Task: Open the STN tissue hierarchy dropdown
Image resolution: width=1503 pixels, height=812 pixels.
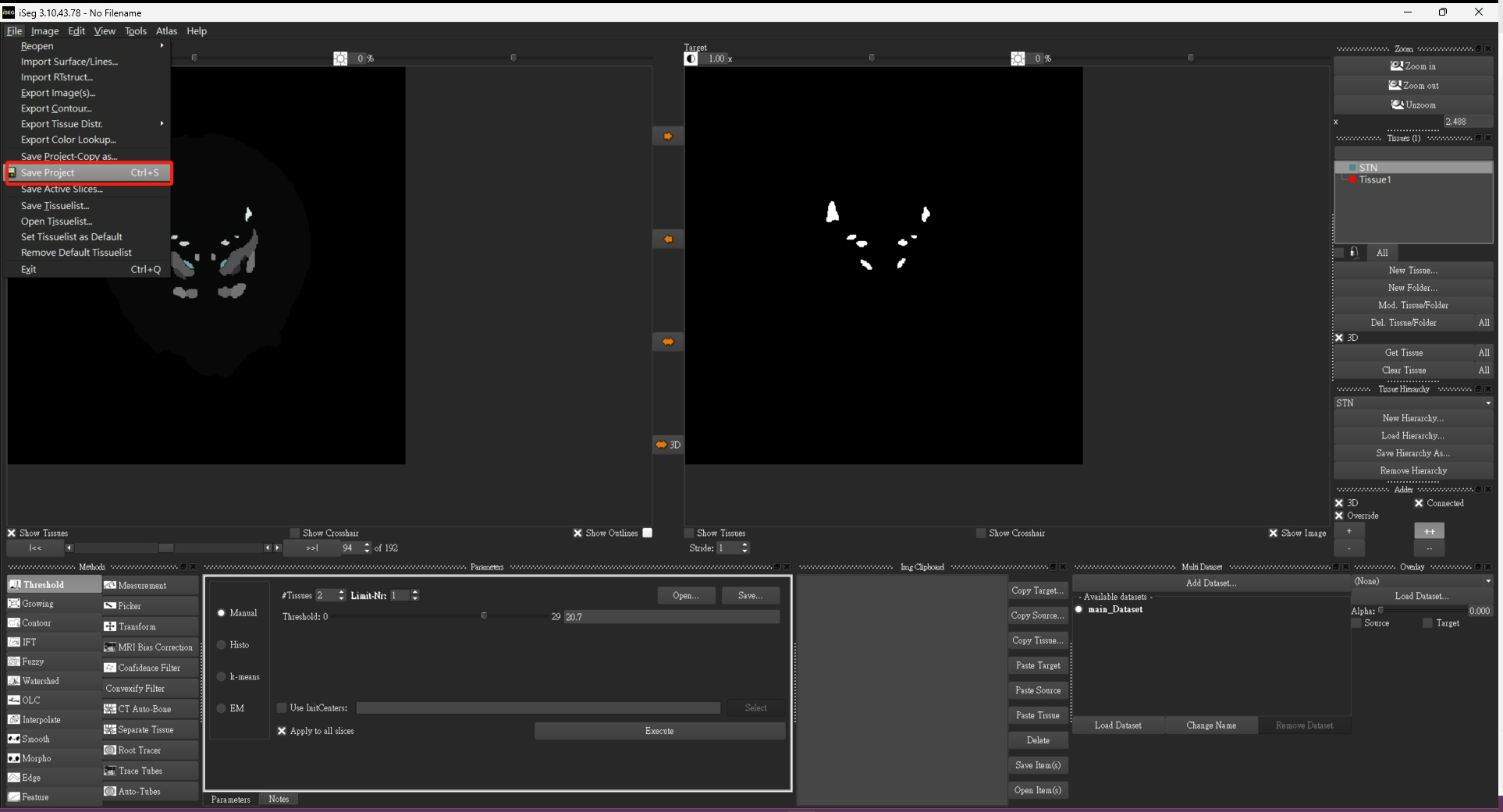Action: coord(1412,403)
